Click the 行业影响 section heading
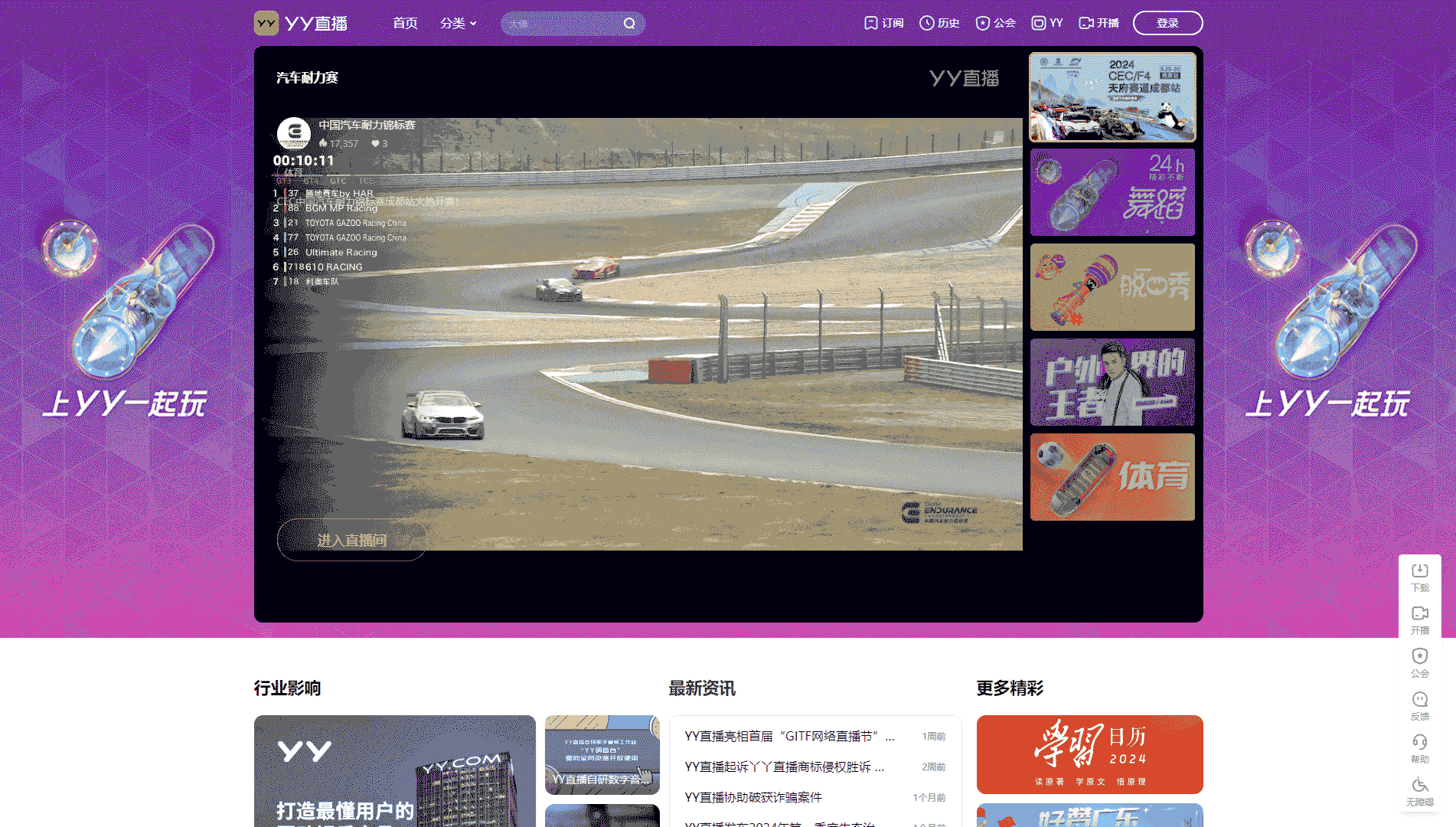This screenshot has height=827, width=1456. tap(287, 688)
